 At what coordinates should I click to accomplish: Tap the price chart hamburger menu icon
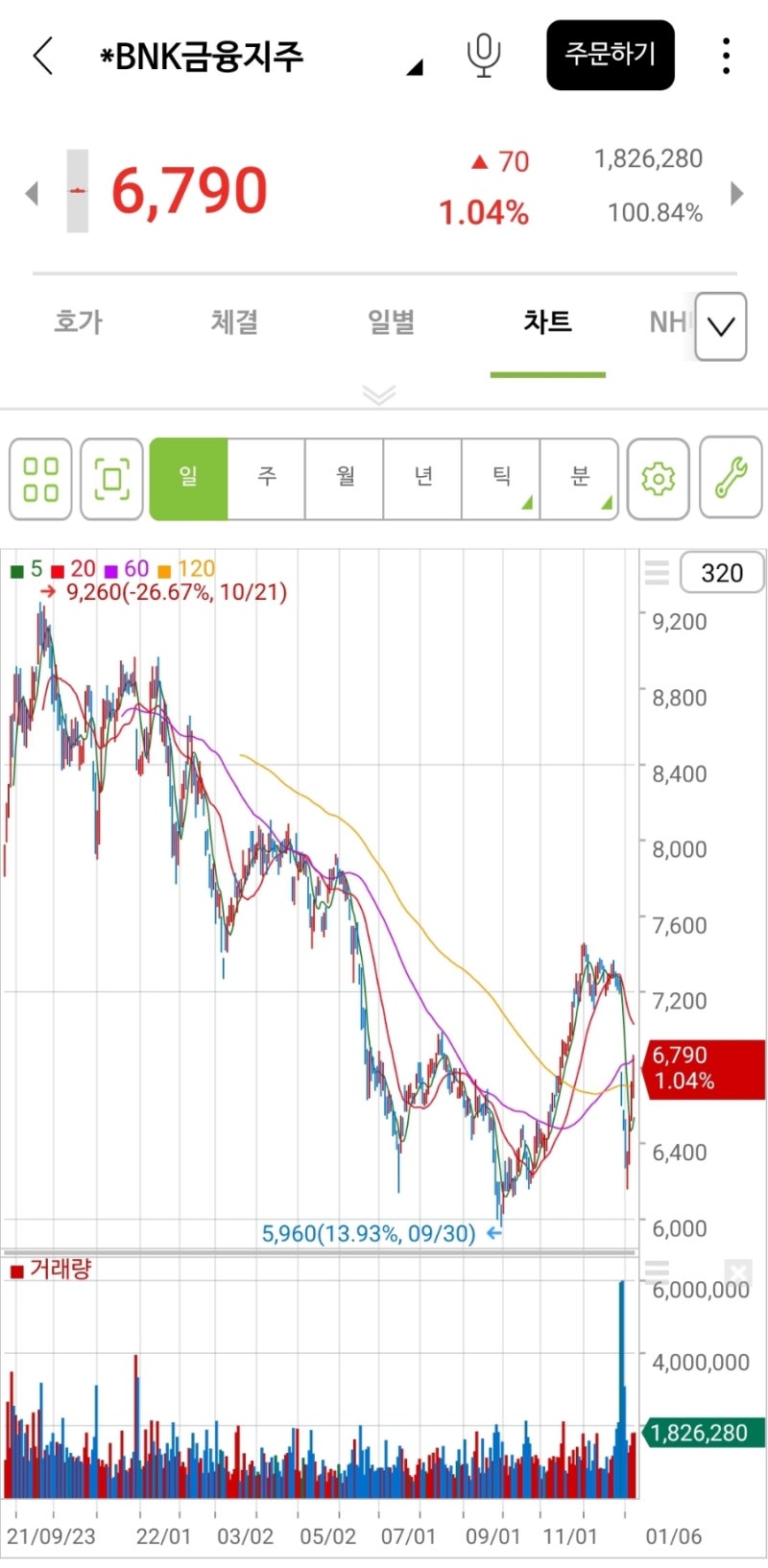657,573
